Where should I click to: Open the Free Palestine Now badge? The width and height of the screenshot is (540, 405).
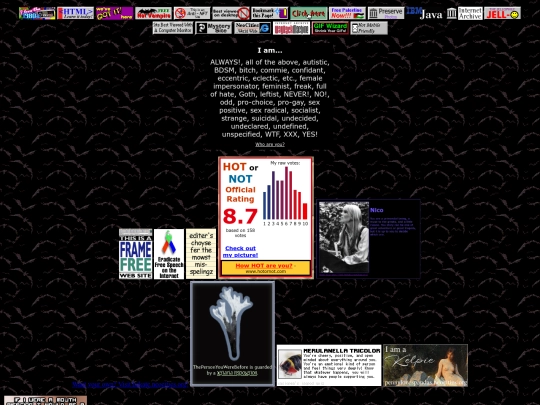tap(347, 13)
